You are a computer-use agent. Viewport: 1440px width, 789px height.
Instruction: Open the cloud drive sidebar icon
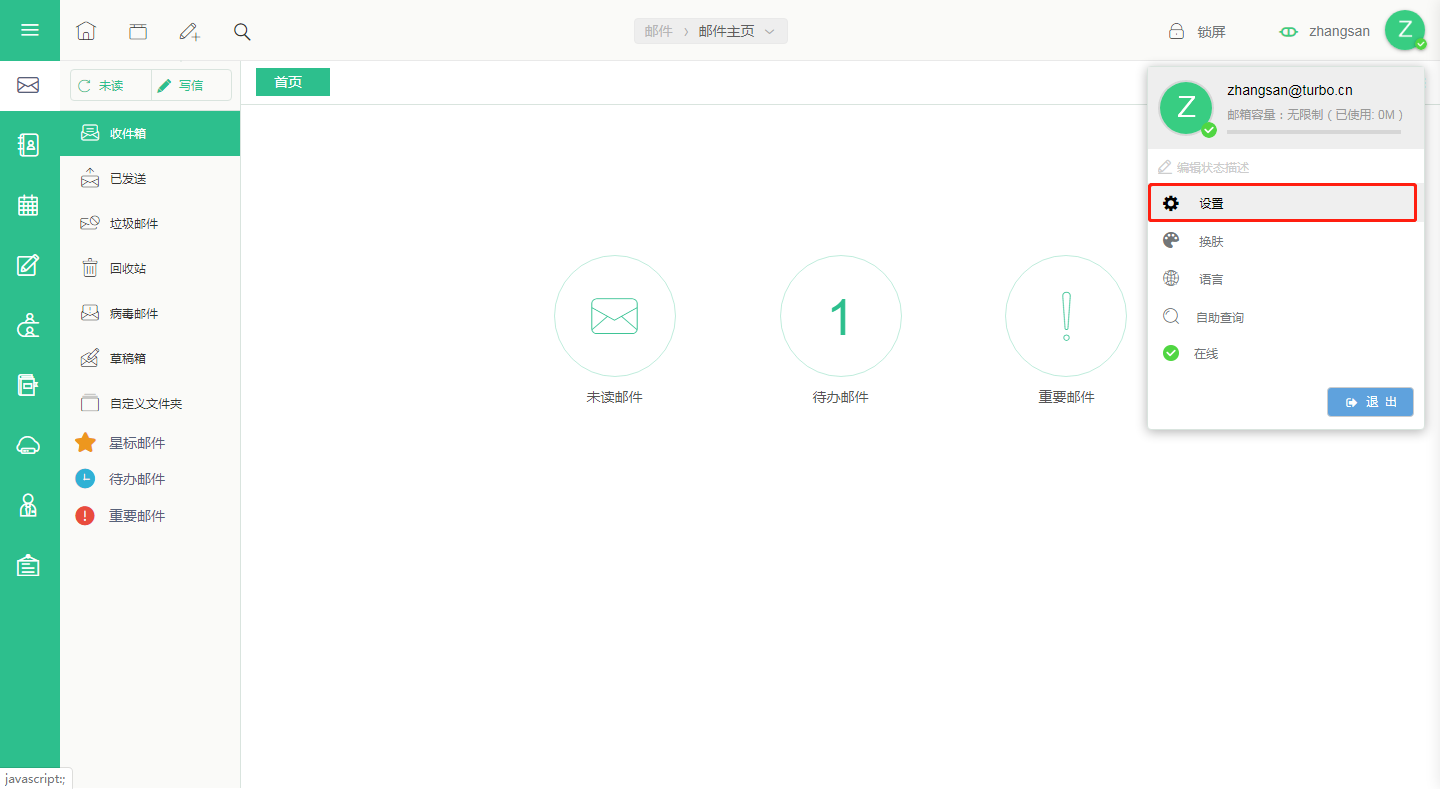point(29,446)
